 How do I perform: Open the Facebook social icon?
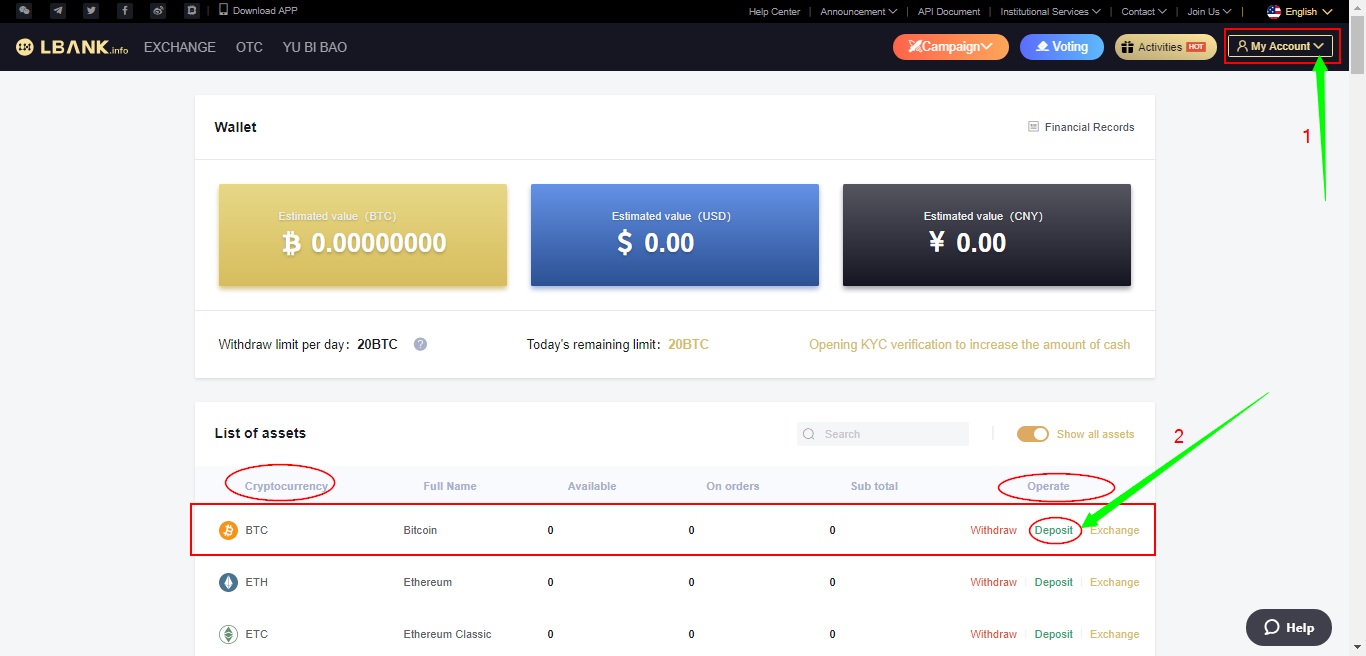[x=125, y=11]
